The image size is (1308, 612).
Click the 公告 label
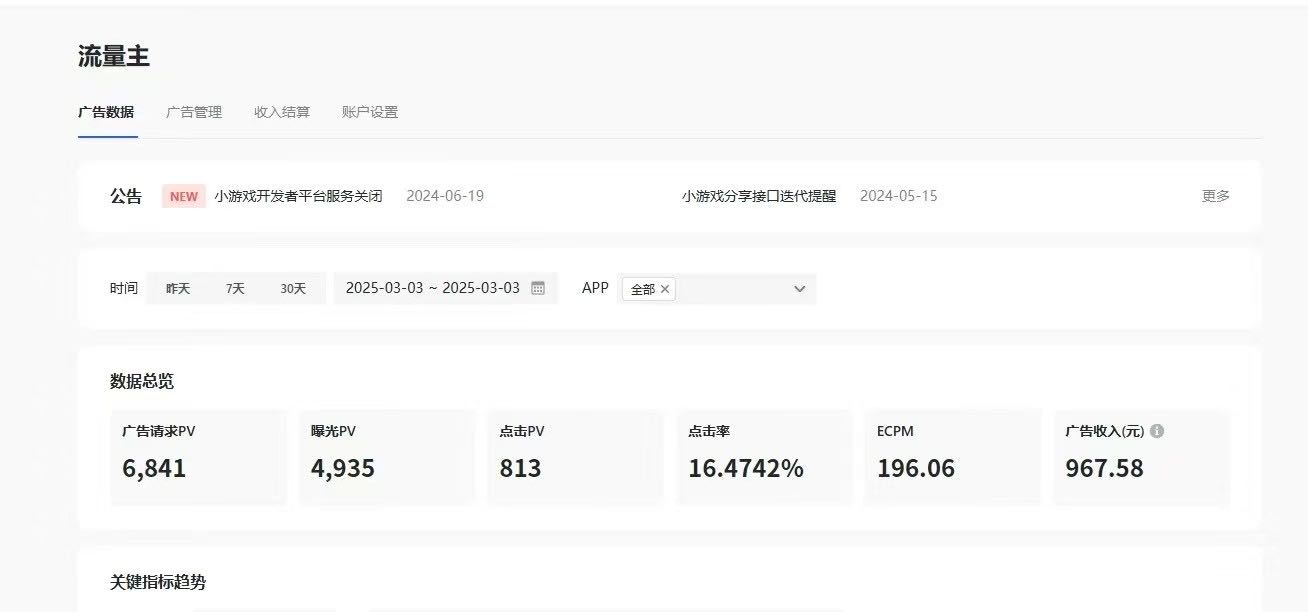(x=126, y=196)
